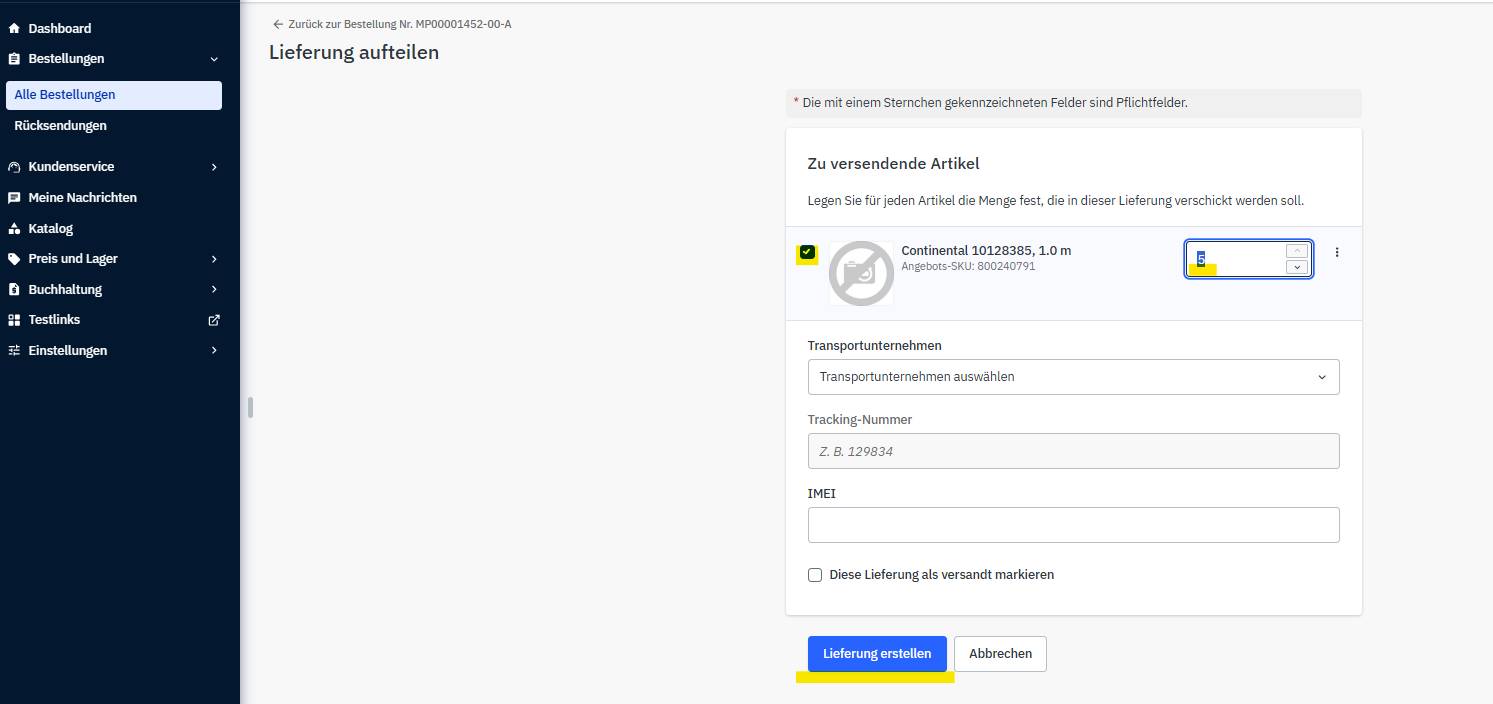Collapse the Bestellungen sidebar section

click(214, 59)
